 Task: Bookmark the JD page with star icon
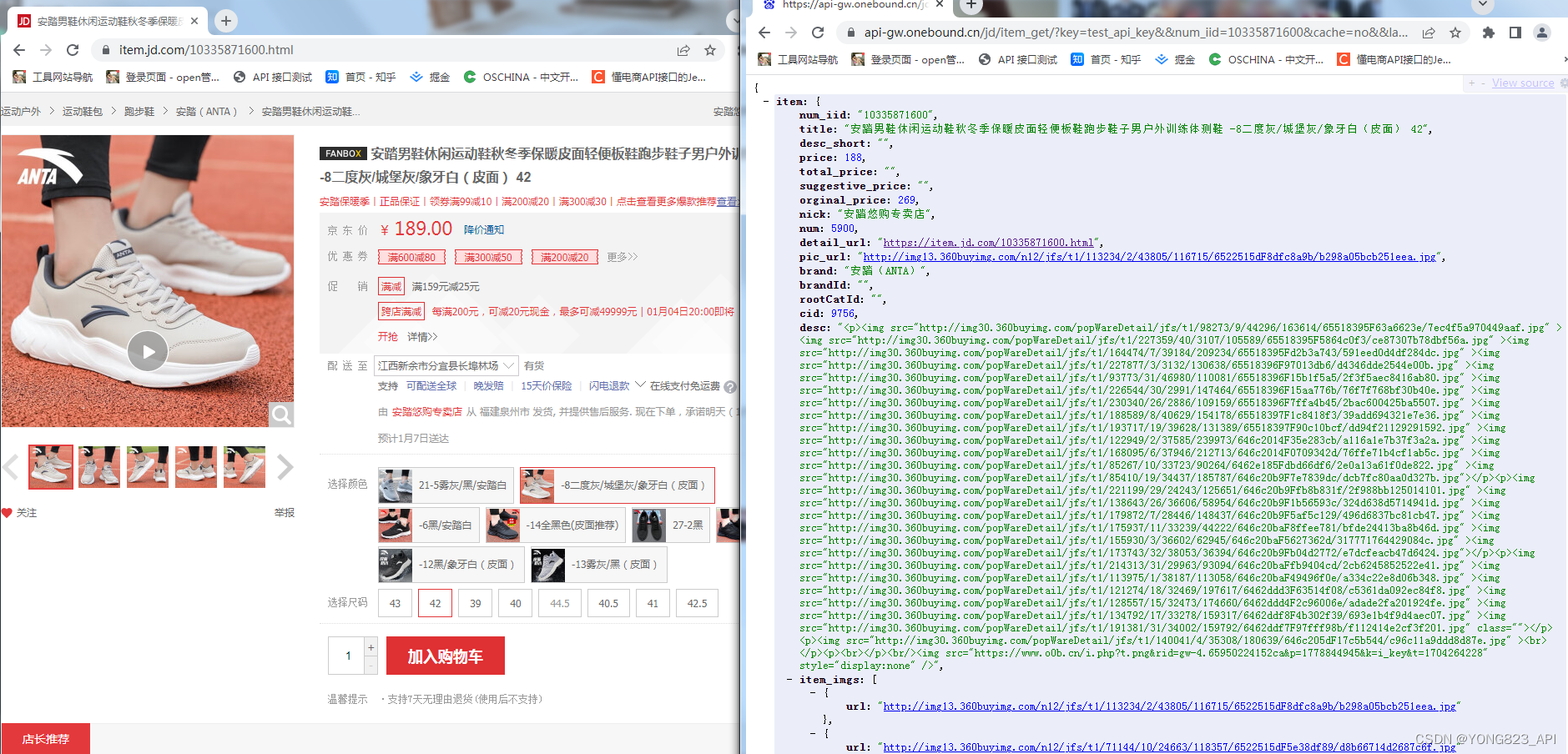pyautogui.click(x=710, y=50)
